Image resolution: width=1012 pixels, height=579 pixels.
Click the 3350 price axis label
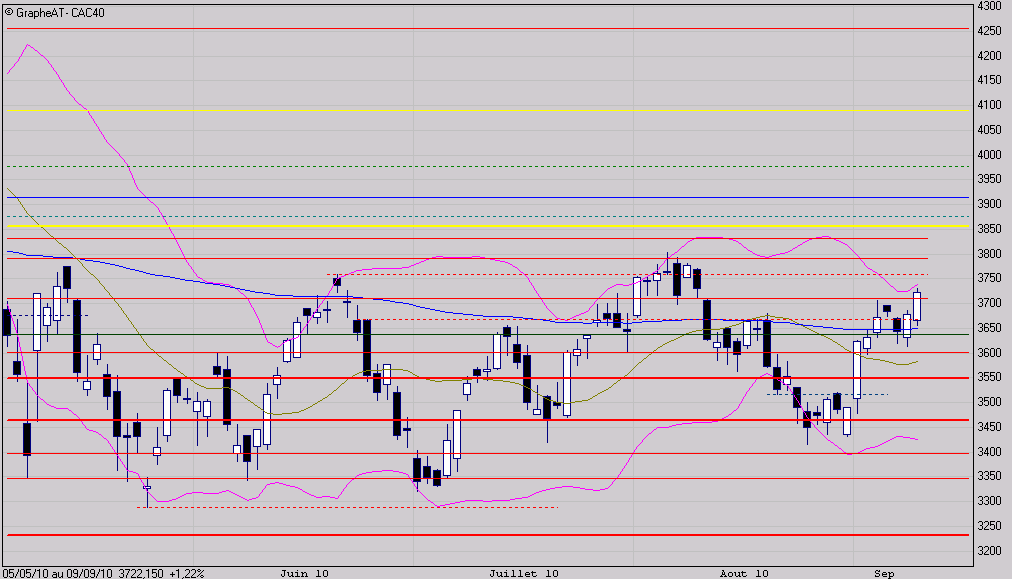(x=989, y=476)
